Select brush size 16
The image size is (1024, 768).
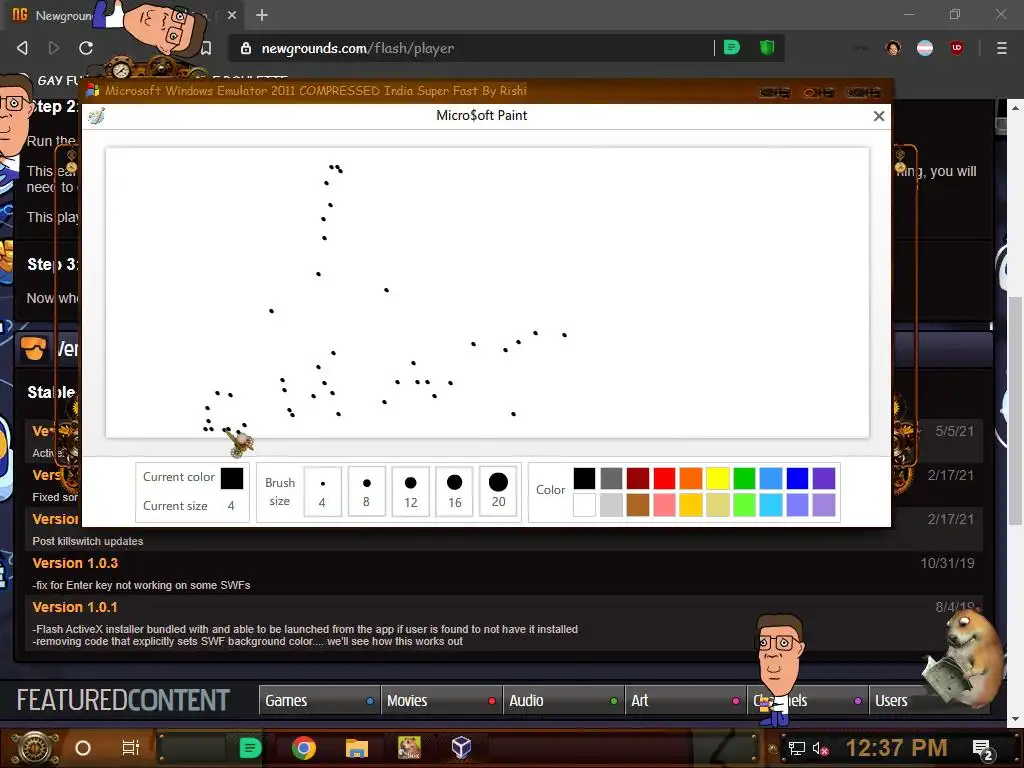pyautogui.click(x=455, y=492)
